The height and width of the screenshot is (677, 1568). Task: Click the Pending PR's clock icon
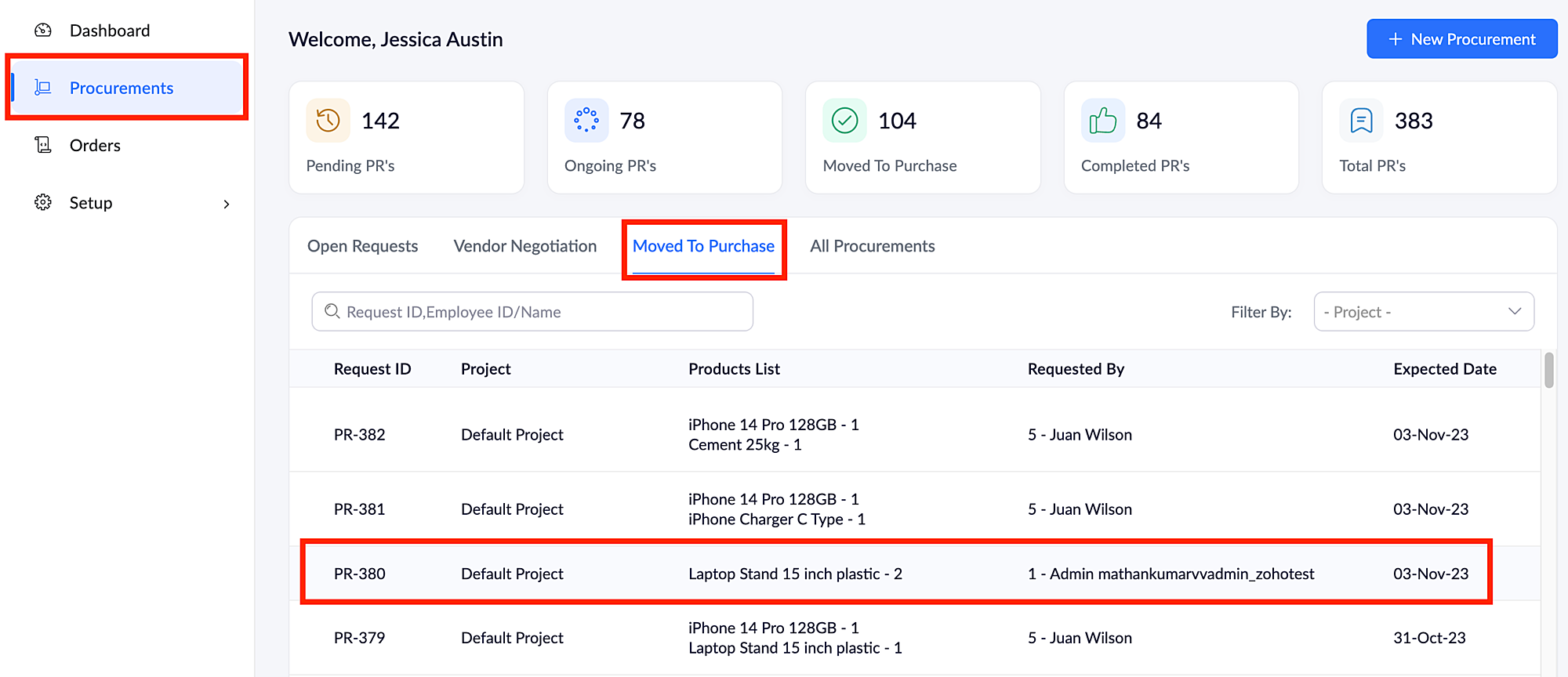pyautogui.click(x=328, y=121)
